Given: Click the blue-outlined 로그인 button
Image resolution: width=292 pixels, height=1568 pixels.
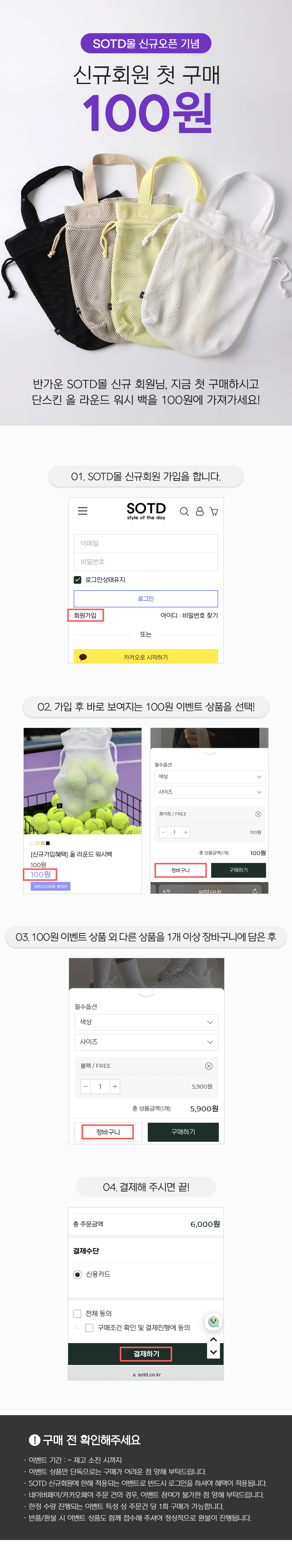Looking at the screenshot, I should pos(146,598).
